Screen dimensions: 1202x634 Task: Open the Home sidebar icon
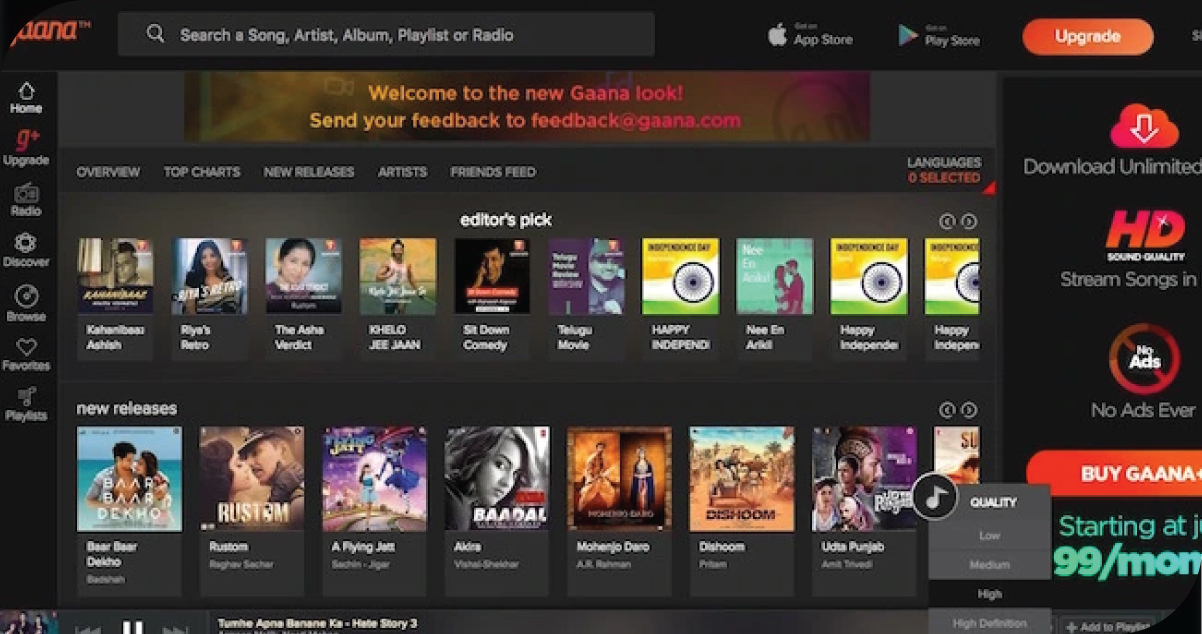(x=26, y=92)
